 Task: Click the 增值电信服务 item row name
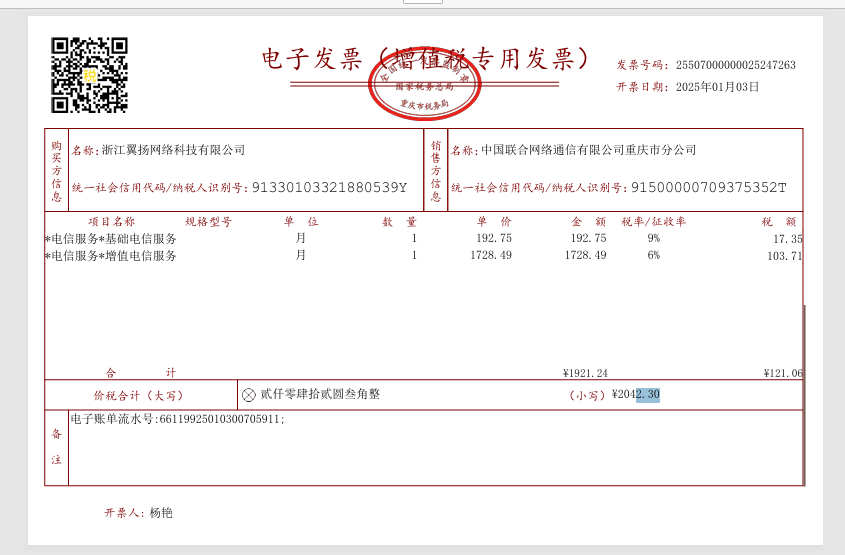pos(112,256)
